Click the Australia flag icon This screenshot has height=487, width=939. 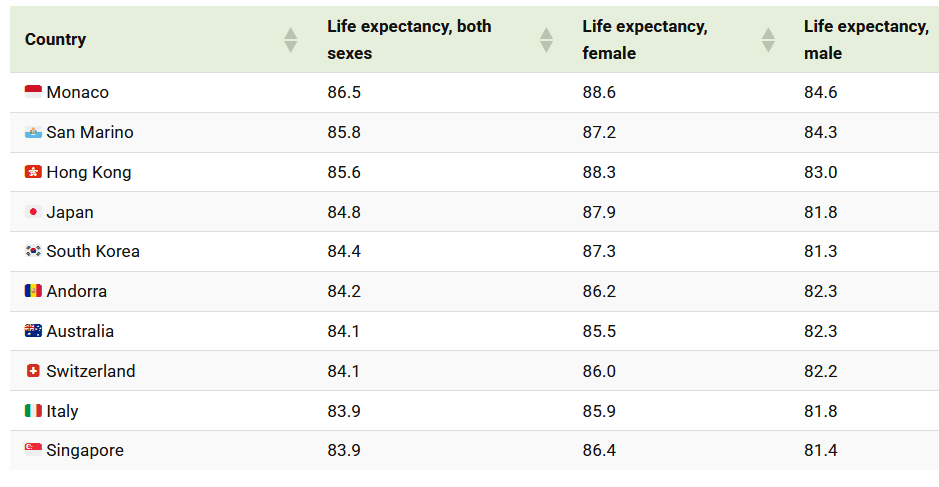[x=33, y=331]
